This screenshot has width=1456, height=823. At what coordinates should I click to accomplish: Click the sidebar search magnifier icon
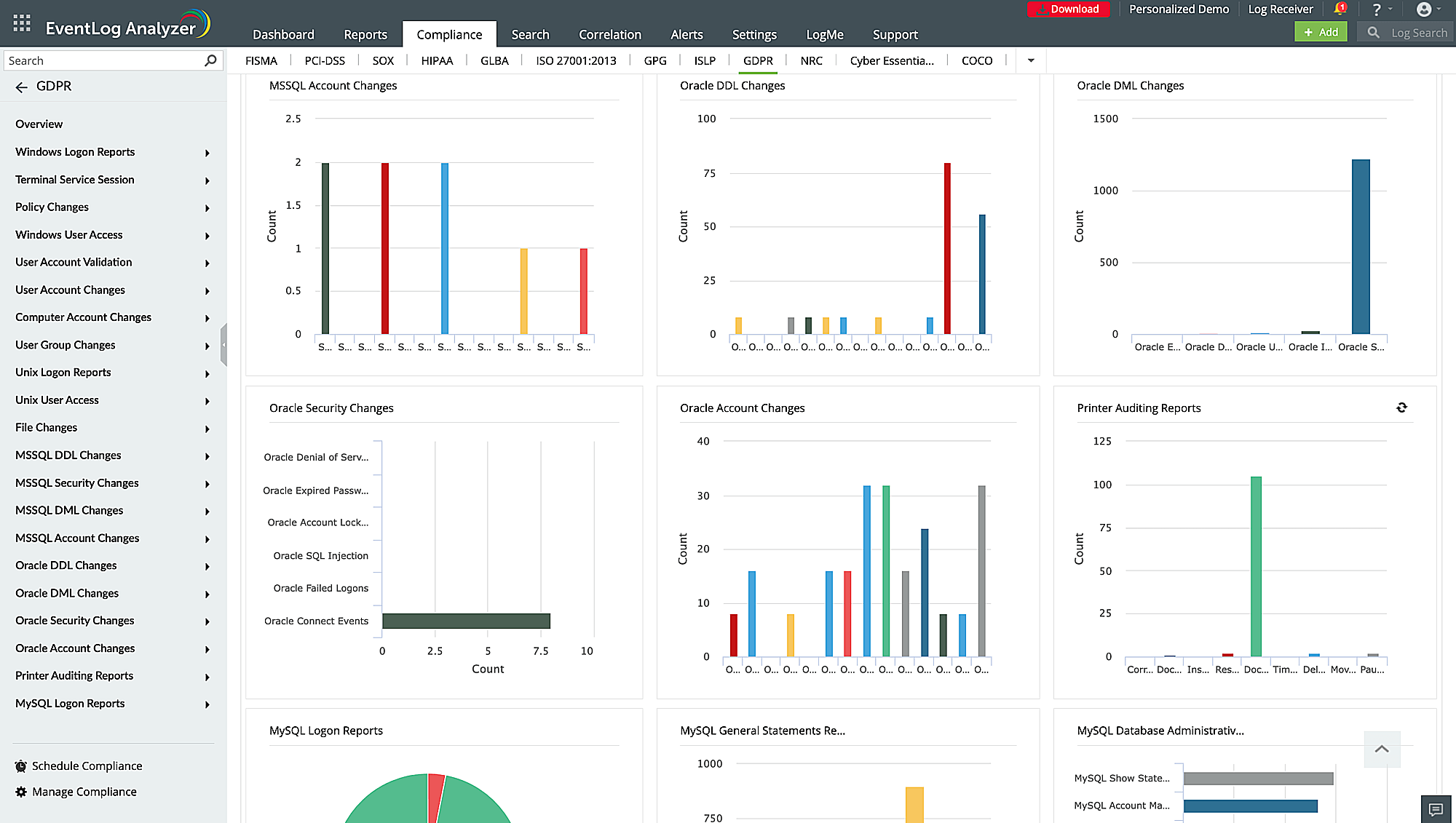coord(210,60)
